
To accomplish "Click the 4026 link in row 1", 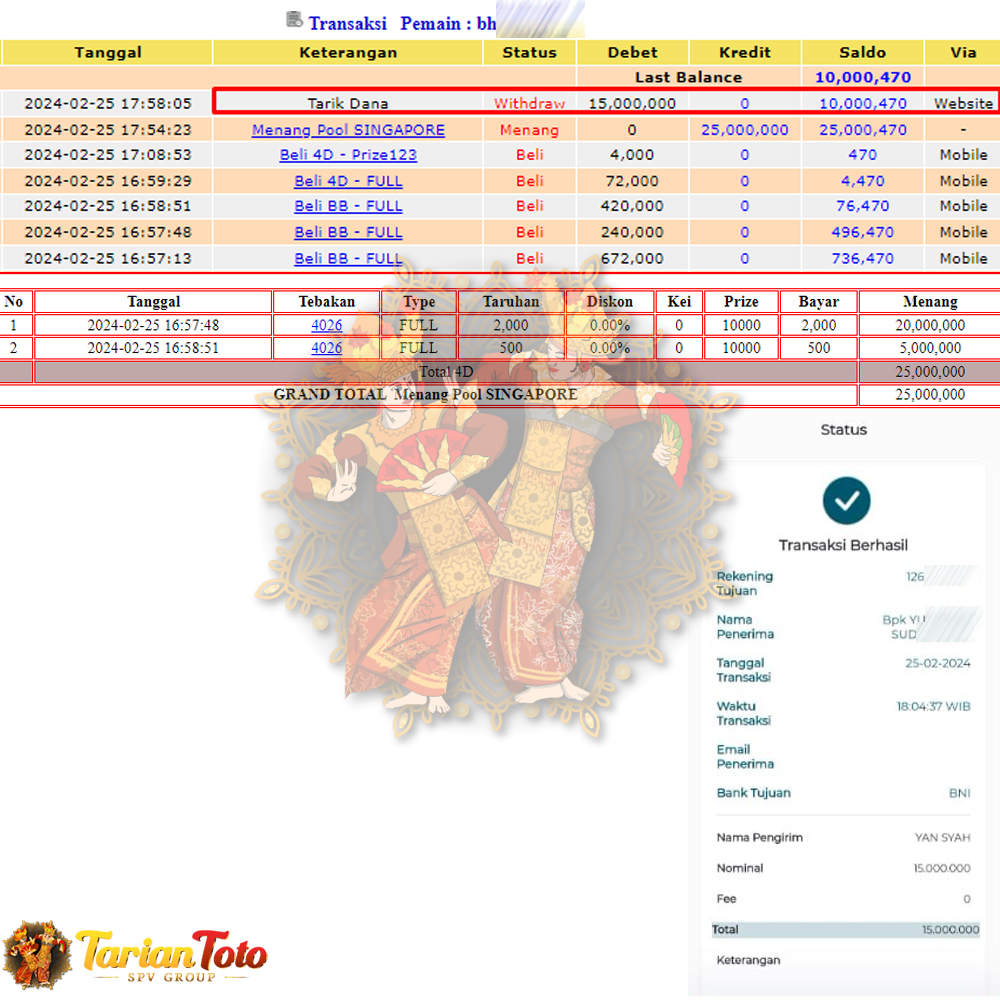I will 326,325.
